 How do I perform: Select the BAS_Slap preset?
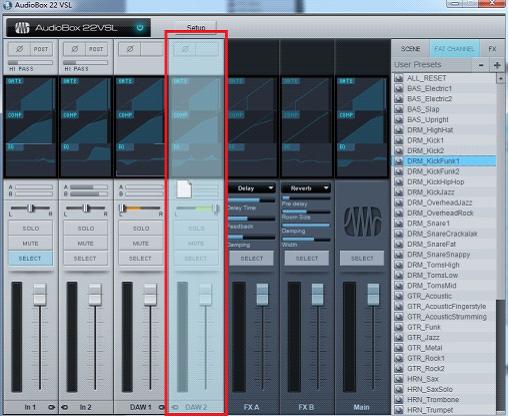pyautogui.click(x=445, y=109)
